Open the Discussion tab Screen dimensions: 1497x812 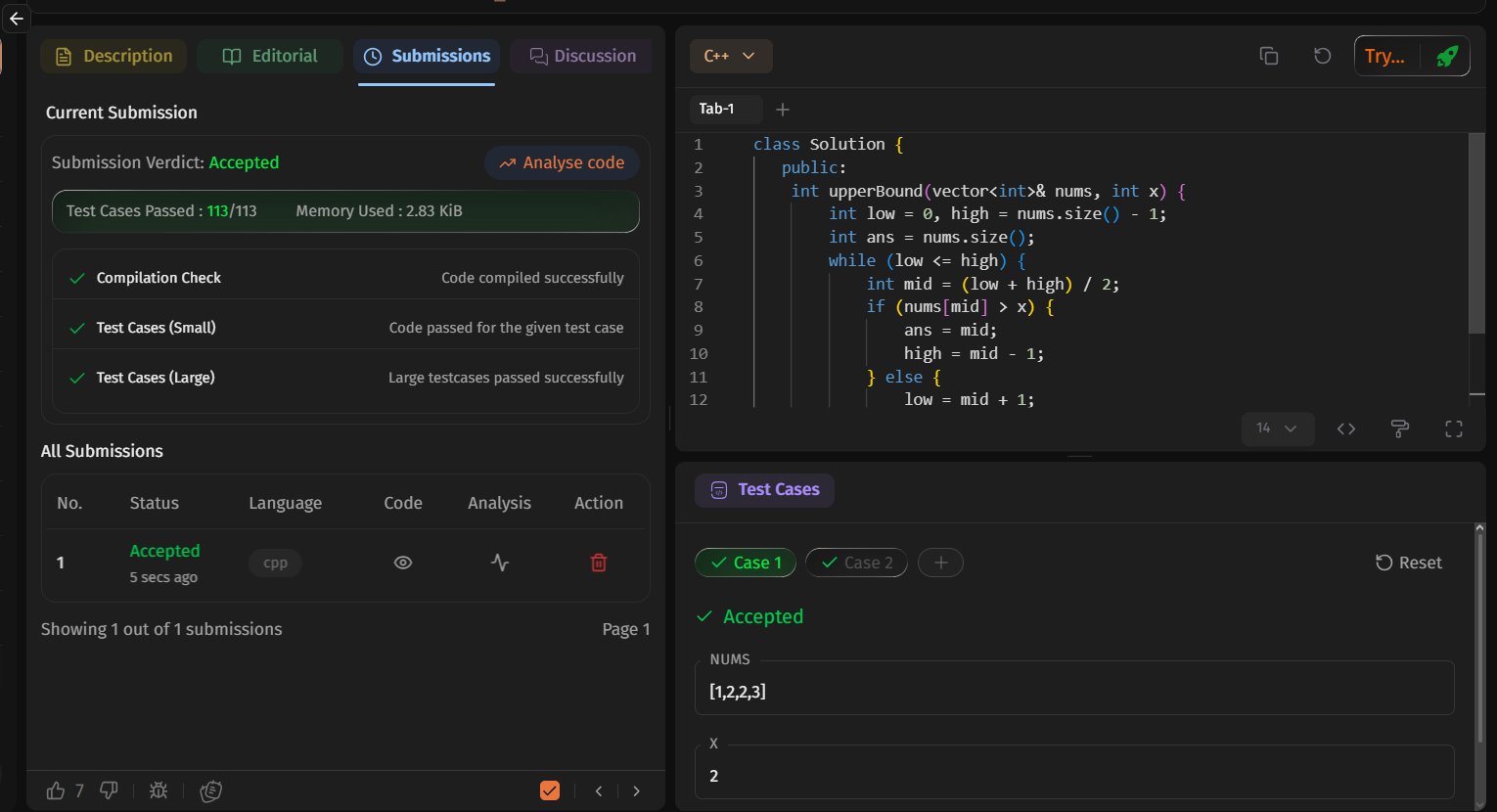(583, 56)
